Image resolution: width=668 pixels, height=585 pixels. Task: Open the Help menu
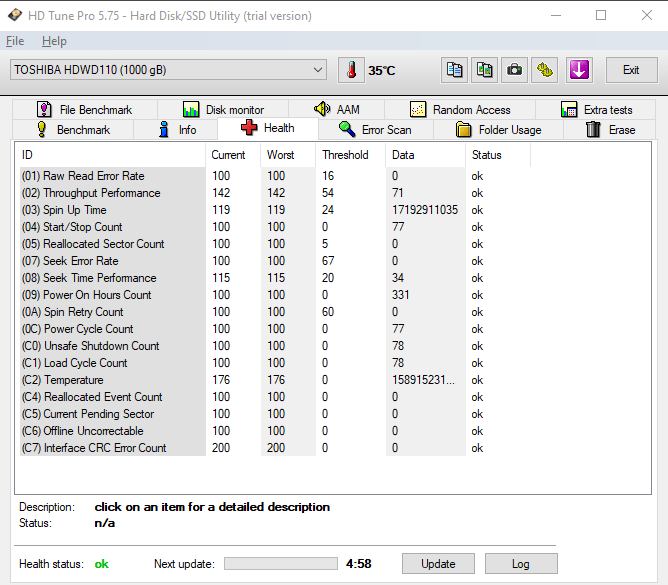coord(54,41)
